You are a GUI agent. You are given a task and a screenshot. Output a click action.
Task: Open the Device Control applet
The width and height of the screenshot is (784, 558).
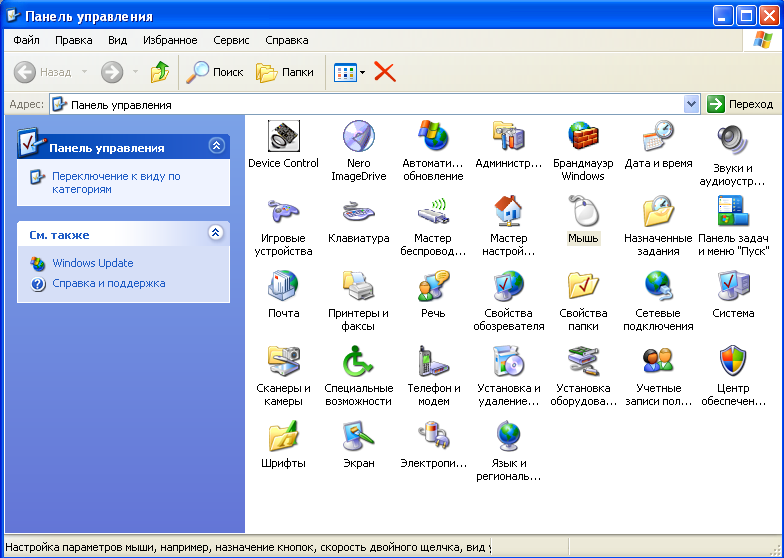pyautogui.click(x=284, y=136)
